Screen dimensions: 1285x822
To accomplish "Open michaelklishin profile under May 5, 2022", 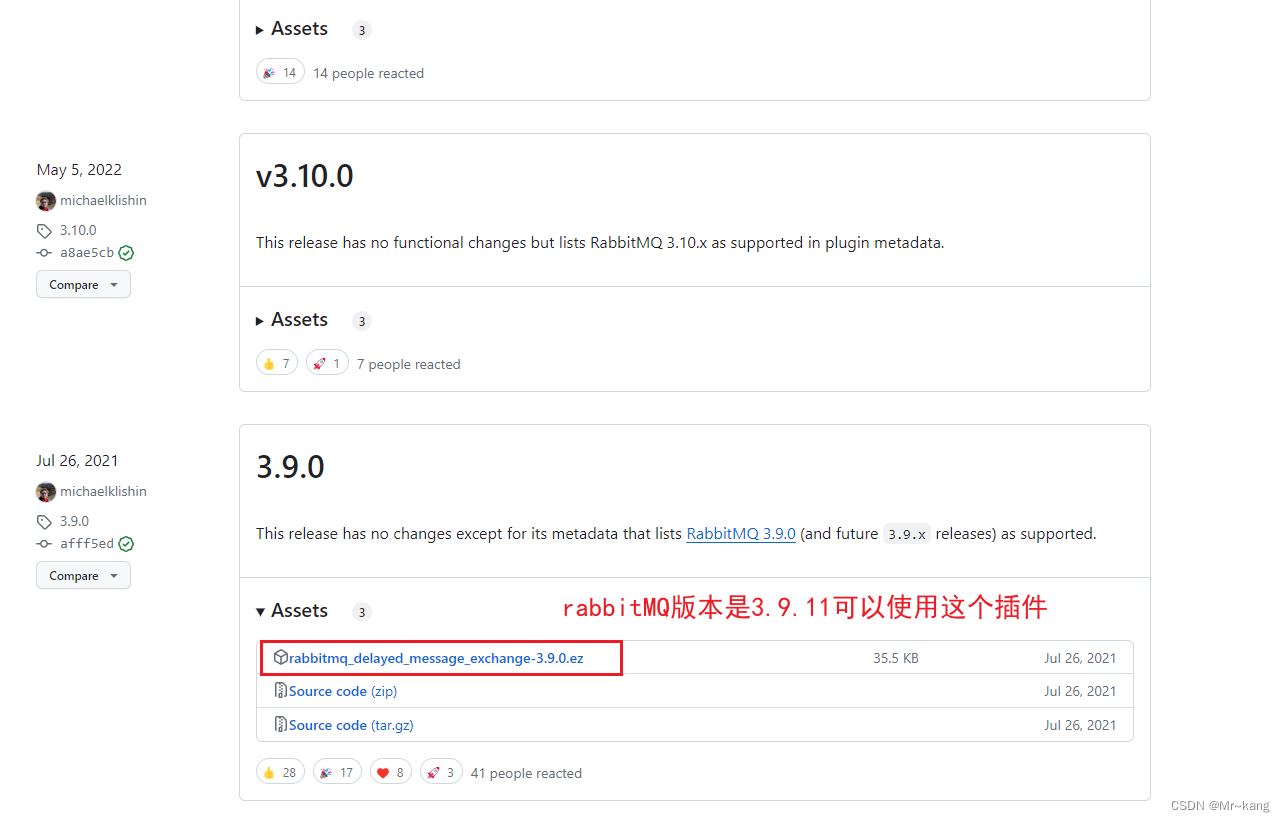I will coord(103,201).
